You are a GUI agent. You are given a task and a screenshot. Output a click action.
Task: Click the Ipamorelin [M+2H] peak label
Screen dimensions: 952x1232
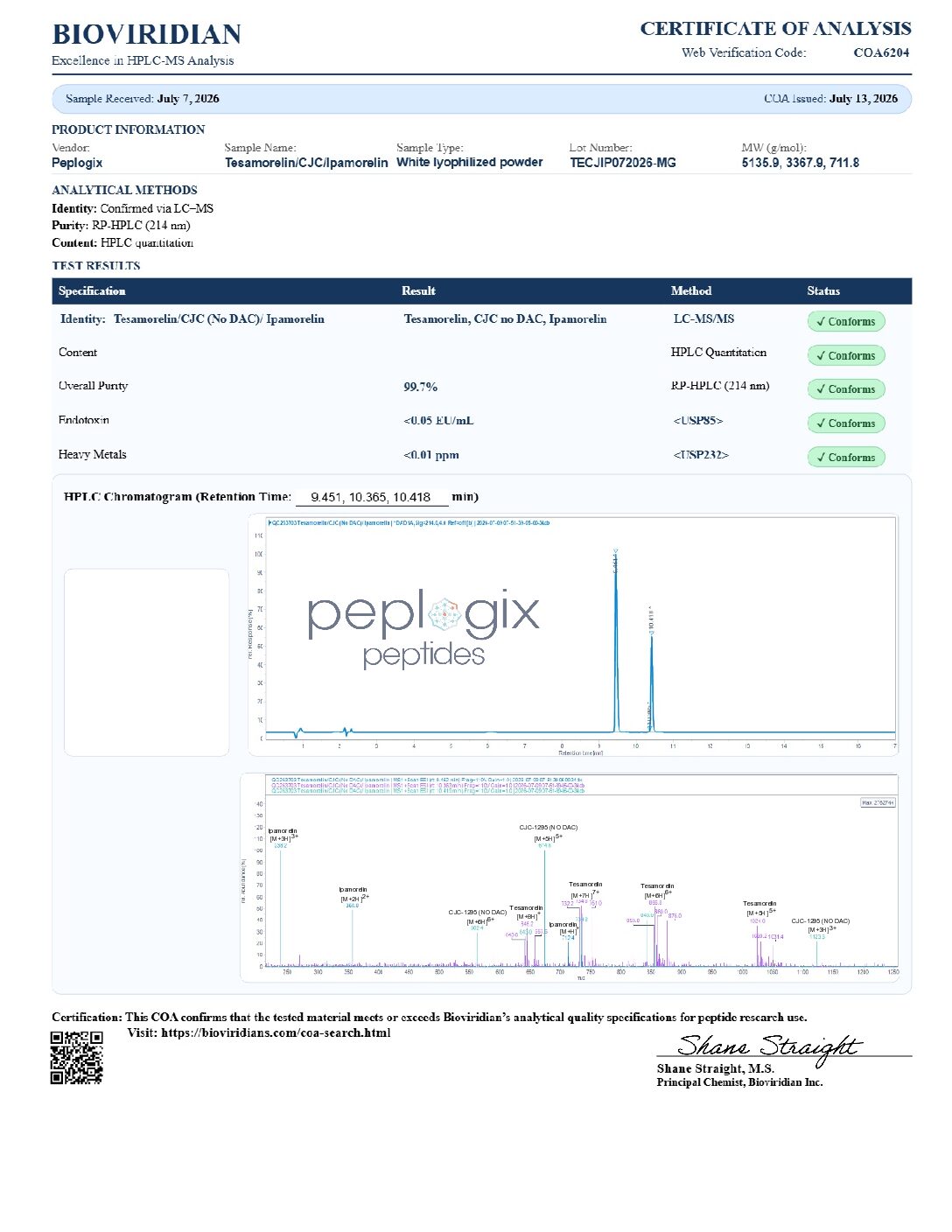(353, 894)
